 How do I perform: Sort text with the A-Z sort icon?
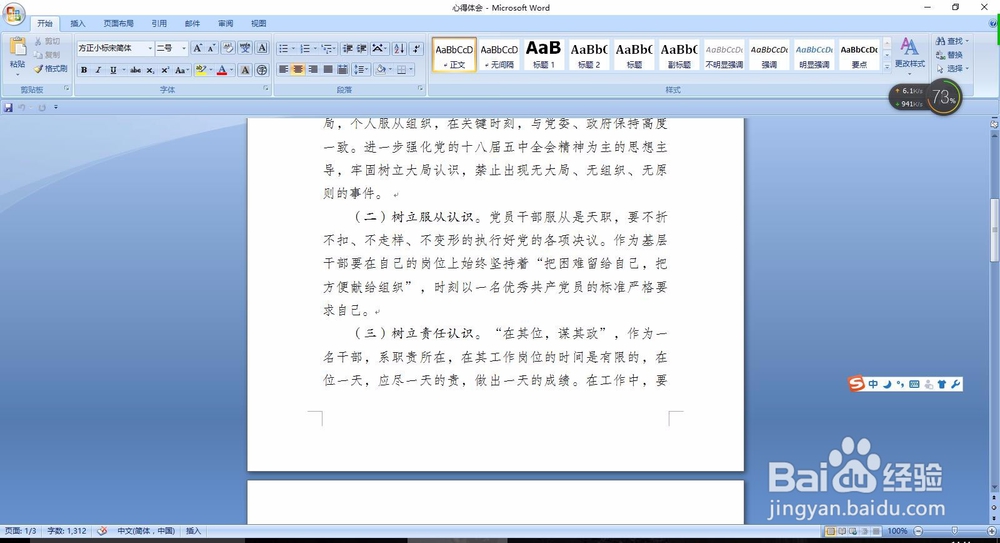[399, 48]
